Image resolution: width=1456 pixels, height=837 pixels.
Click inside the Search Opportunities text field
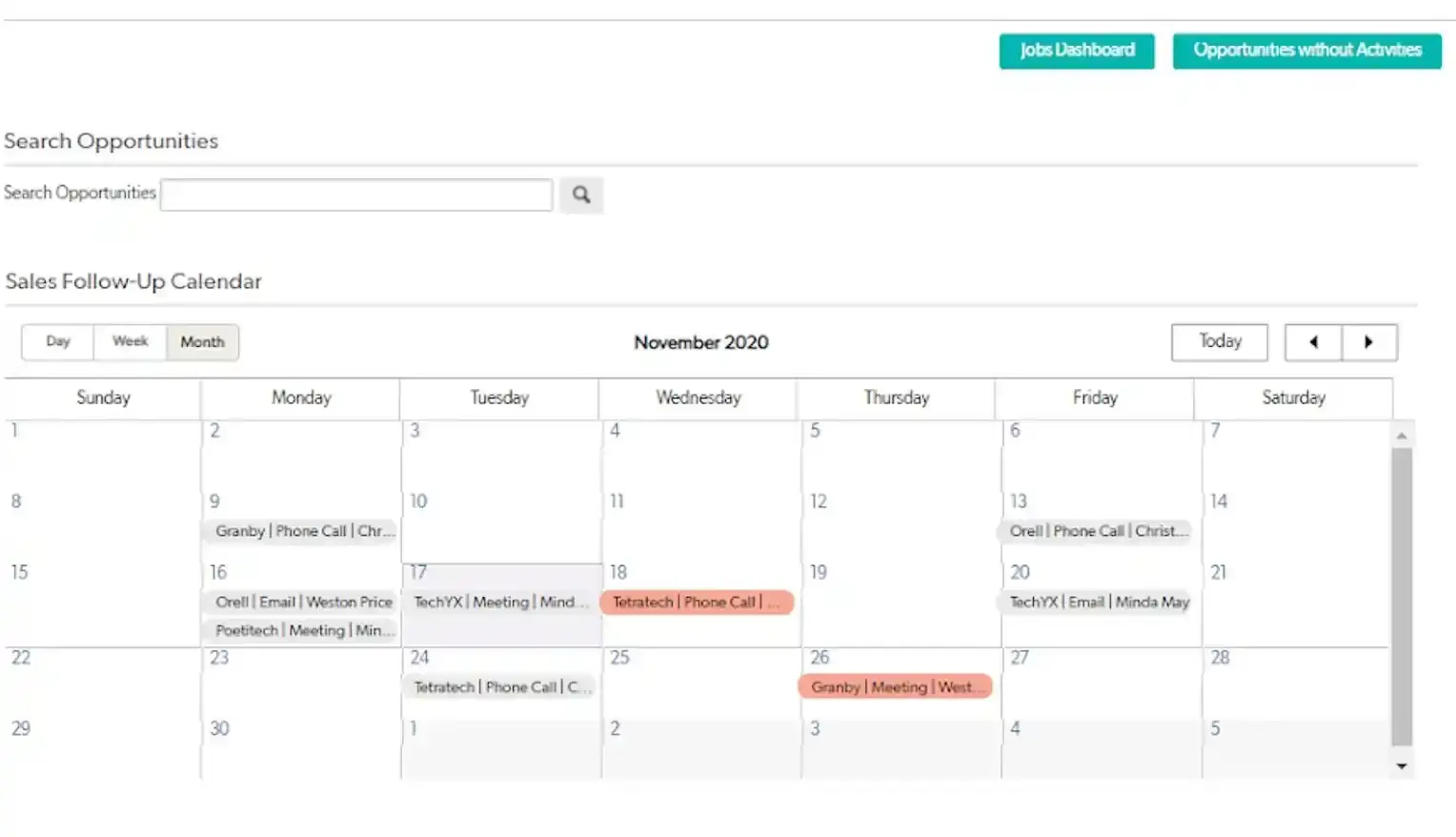pos(355,194)
